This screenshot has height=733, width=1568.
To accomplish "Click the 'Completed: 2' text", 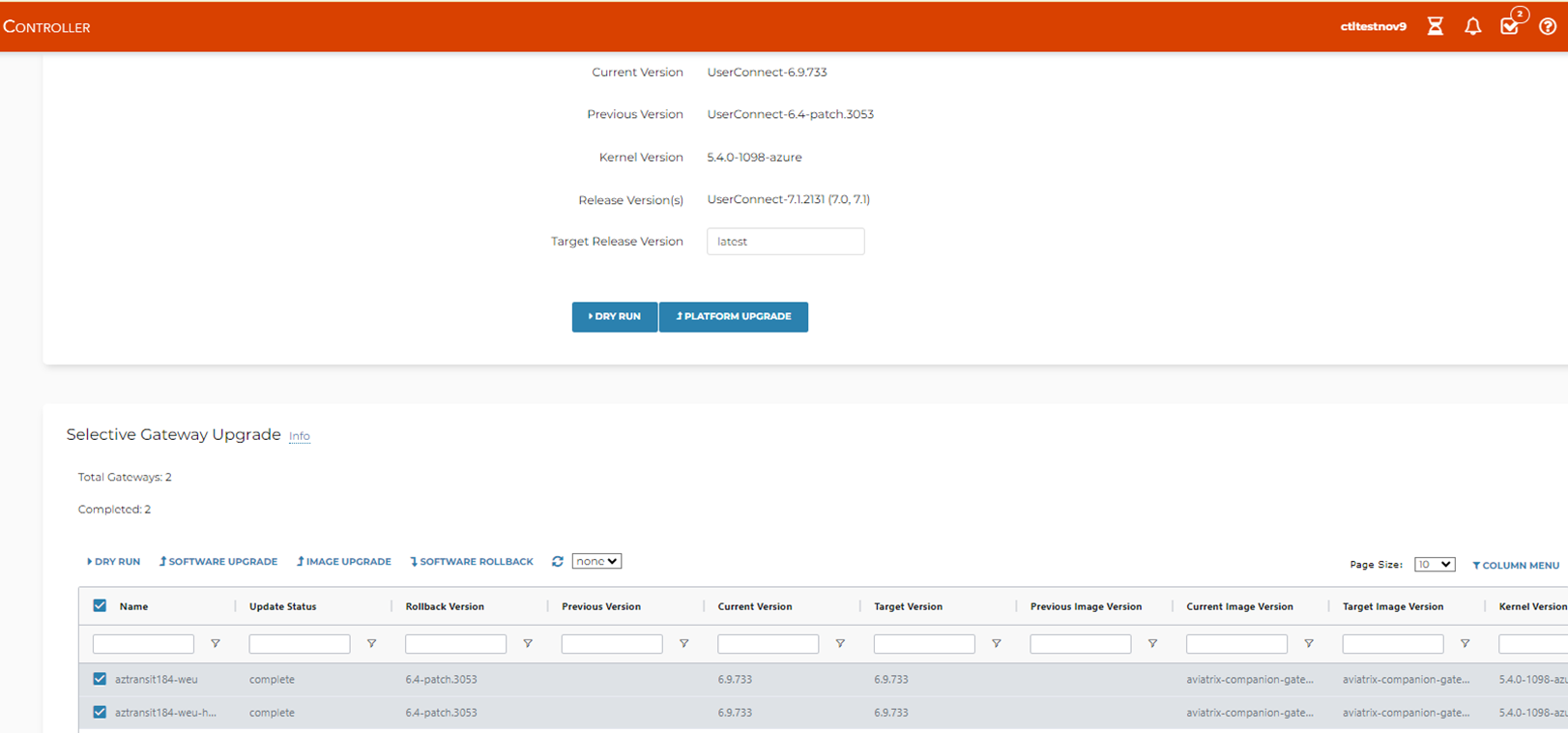I will coord(114,510).
